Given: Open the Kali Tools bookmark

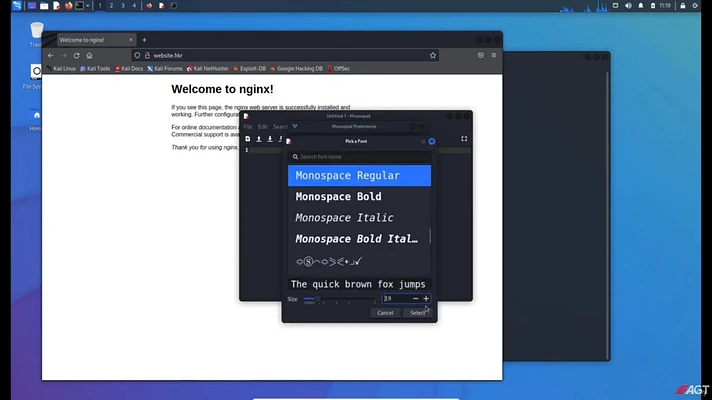Looking at the screenshot, I should [95, 69].
